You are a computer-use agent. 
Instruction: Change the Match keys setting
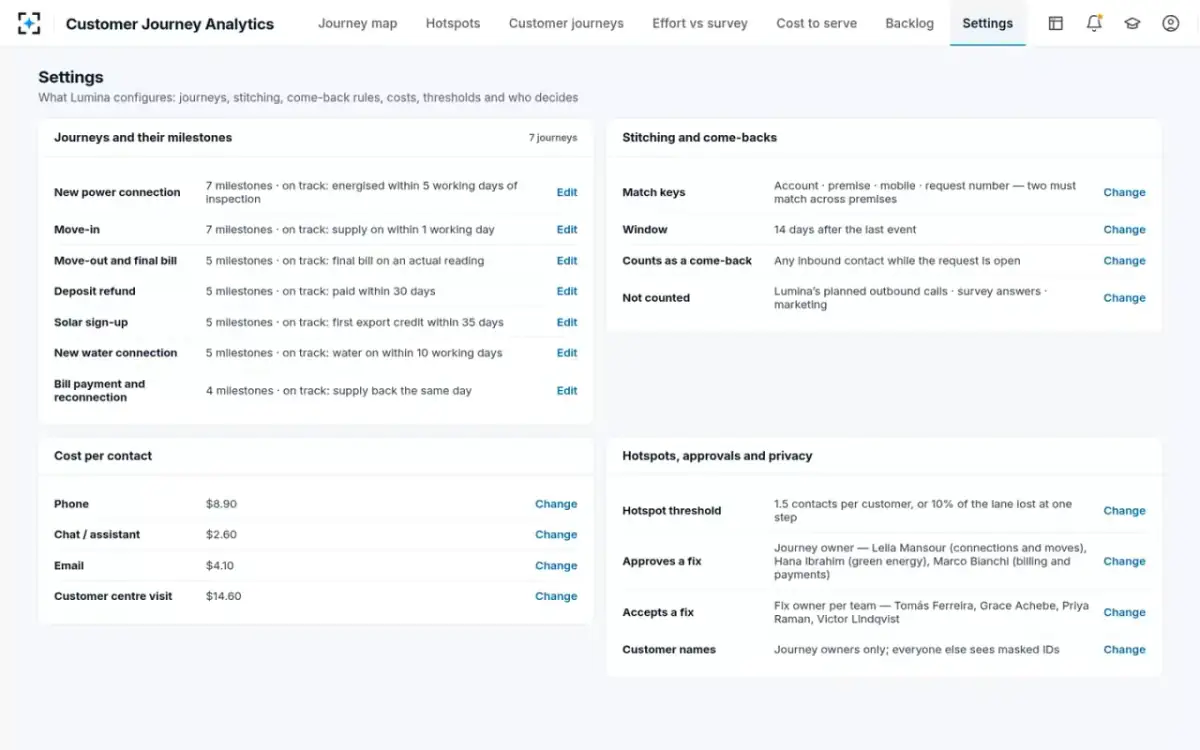click(x=1124, y=192)
